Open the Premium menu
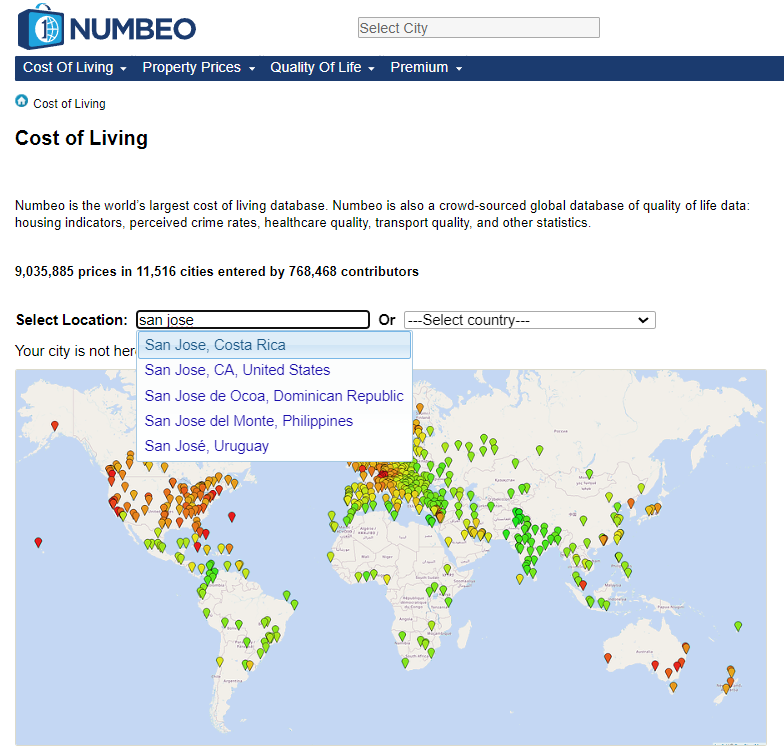Screen dimensions: 784x750 coord(426,68)
